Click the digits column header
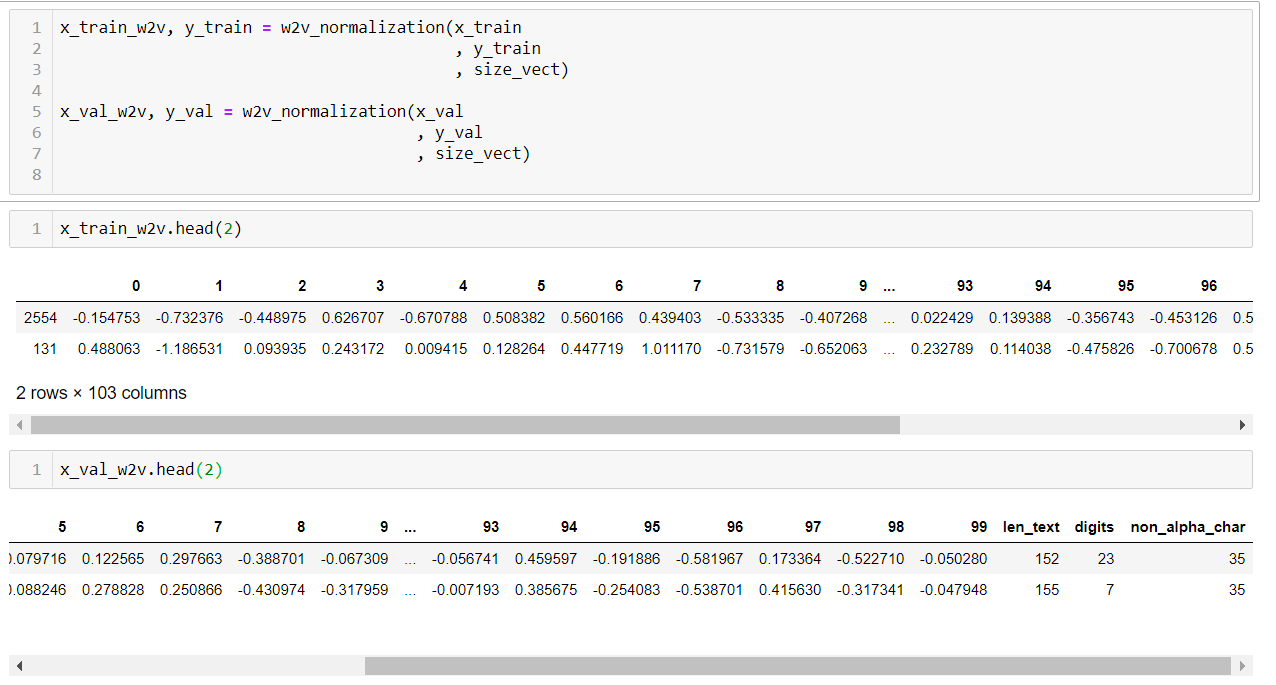Image resolution: width=1276 pixels, height=685 pixels. coord(1094,527)
